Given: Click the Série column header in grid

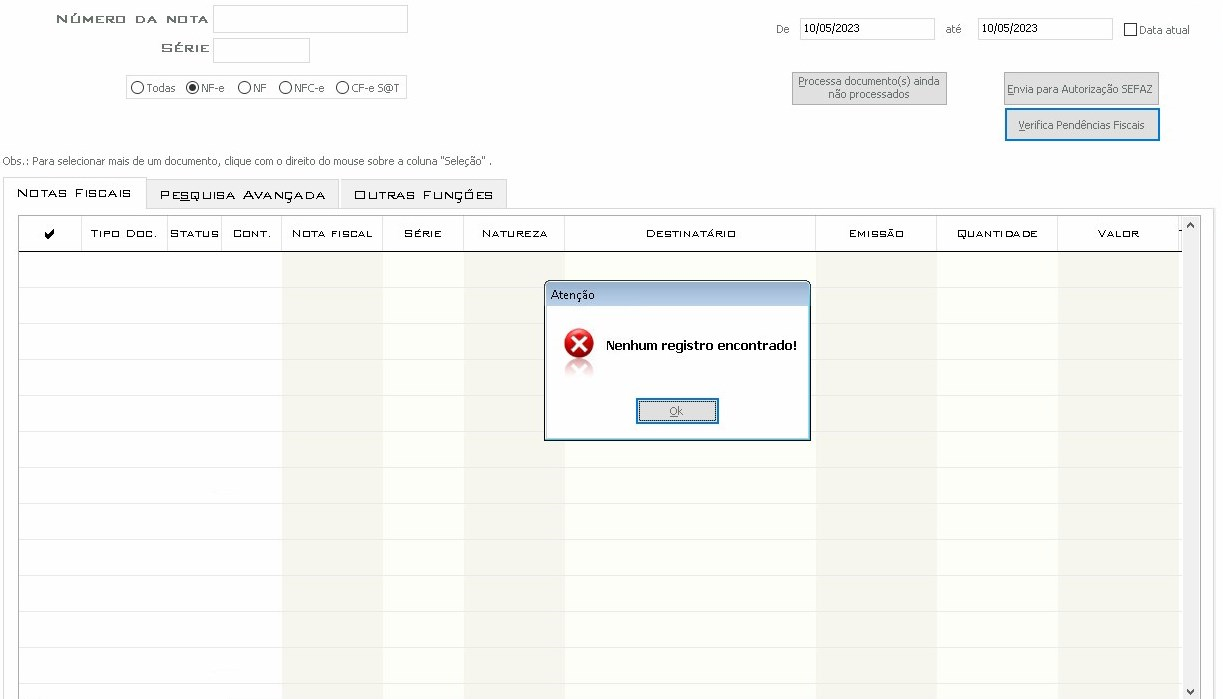Looking at the screenshot, I should pos(423,234).
